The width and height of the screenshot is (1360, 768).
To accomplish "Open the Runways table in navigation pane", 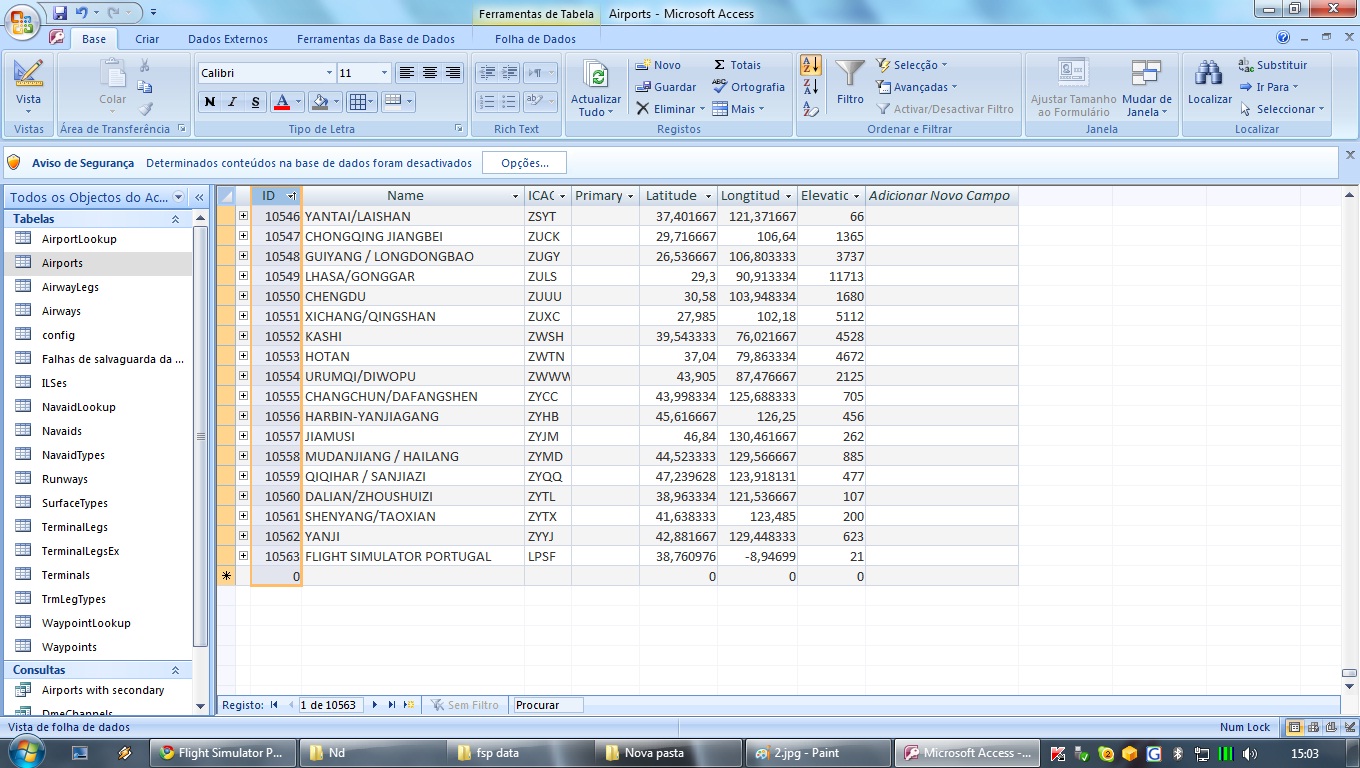I will [x=64, y=479].
